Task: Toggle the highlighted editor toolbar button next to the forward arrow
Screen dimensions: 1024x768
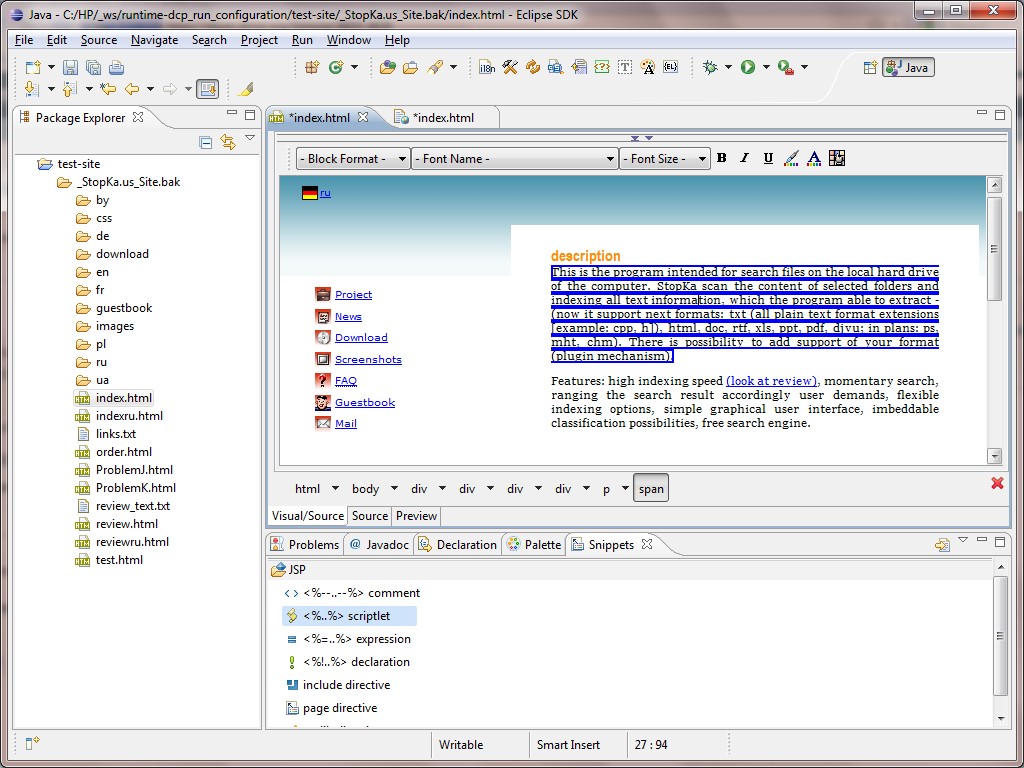Action: click(x=207, y=89)
